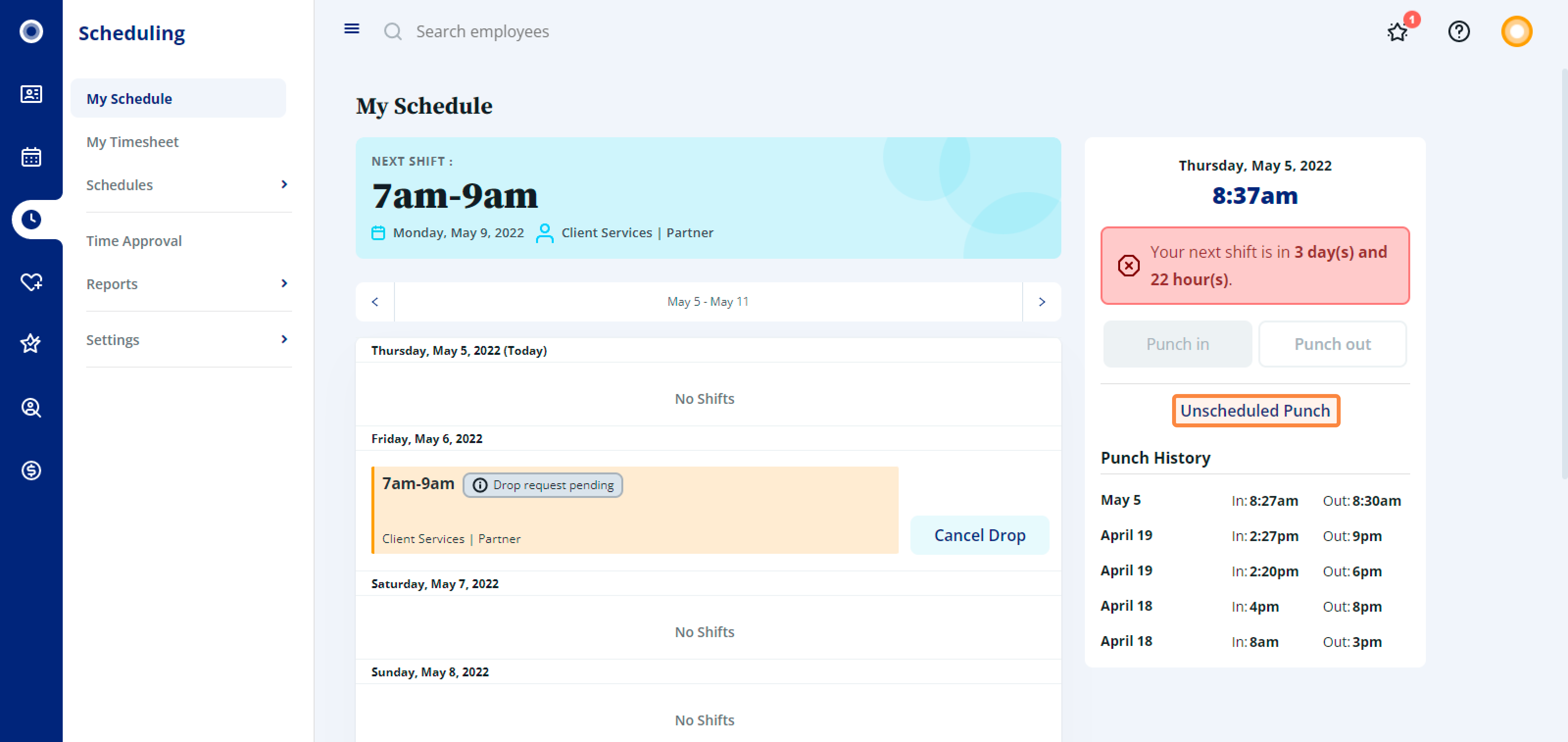Screen dimensions: 1568x742
Task: Click the April 18 punch row with In 8am
Action: 1254,642
